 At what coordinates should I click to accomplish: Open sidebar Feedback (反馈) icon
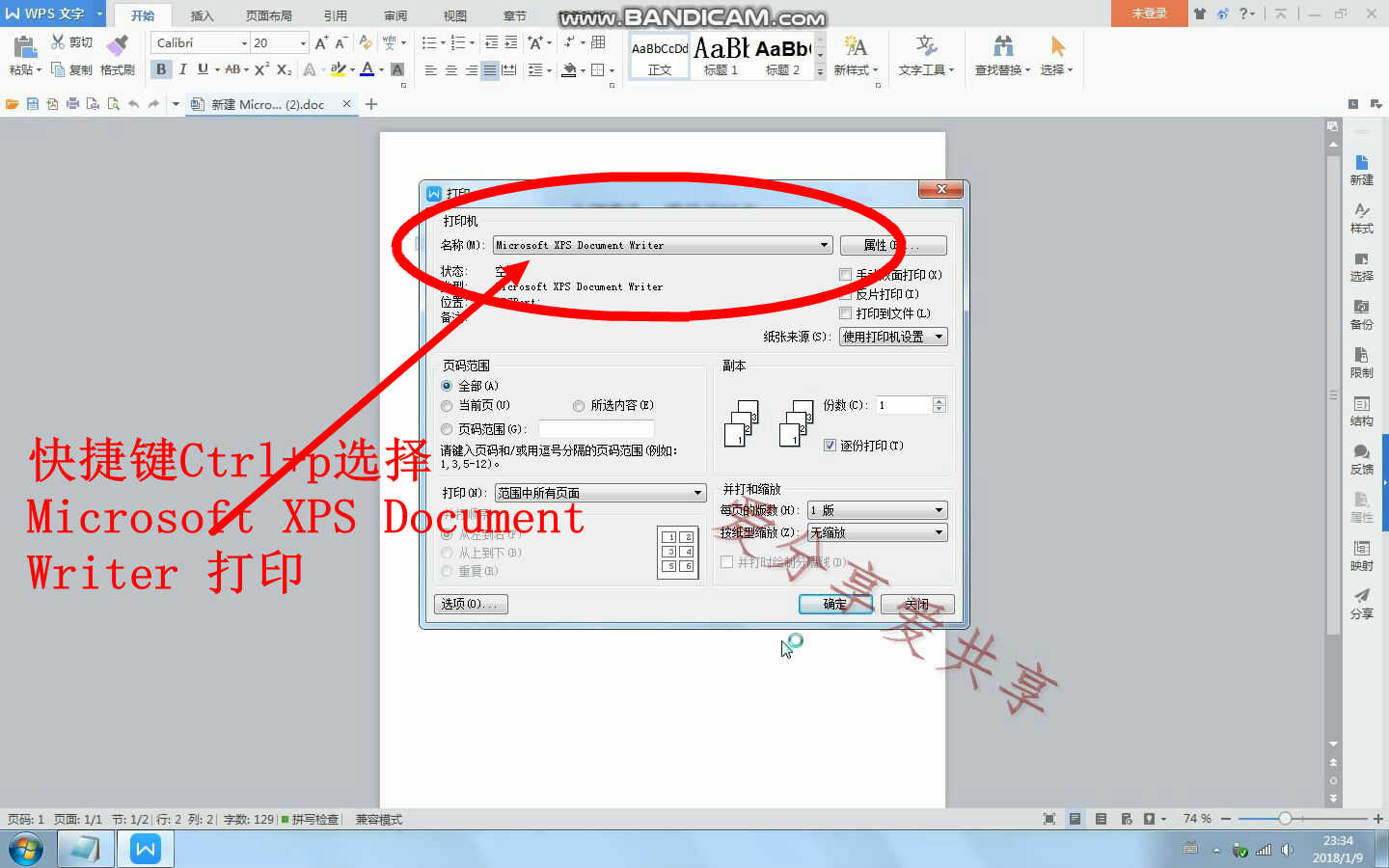[x=1361, y=459]
